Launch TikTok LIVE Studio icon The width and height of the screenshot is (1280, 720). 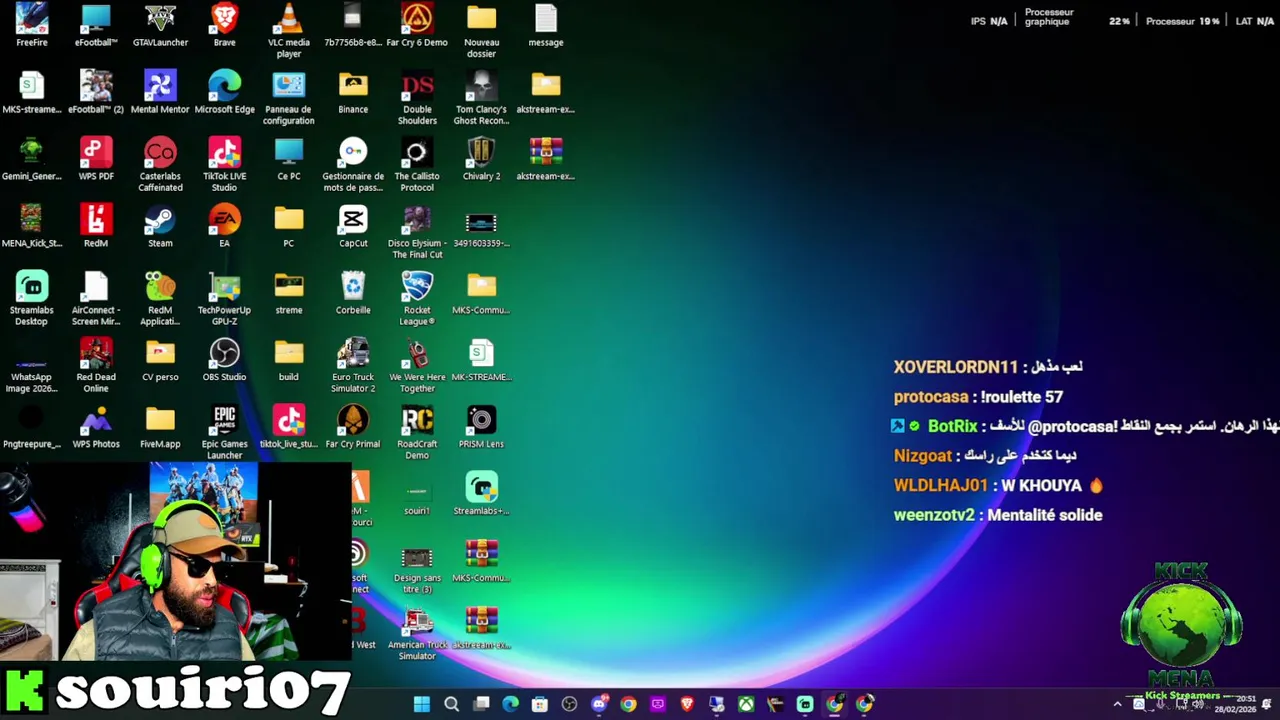(x=225, y=164)
